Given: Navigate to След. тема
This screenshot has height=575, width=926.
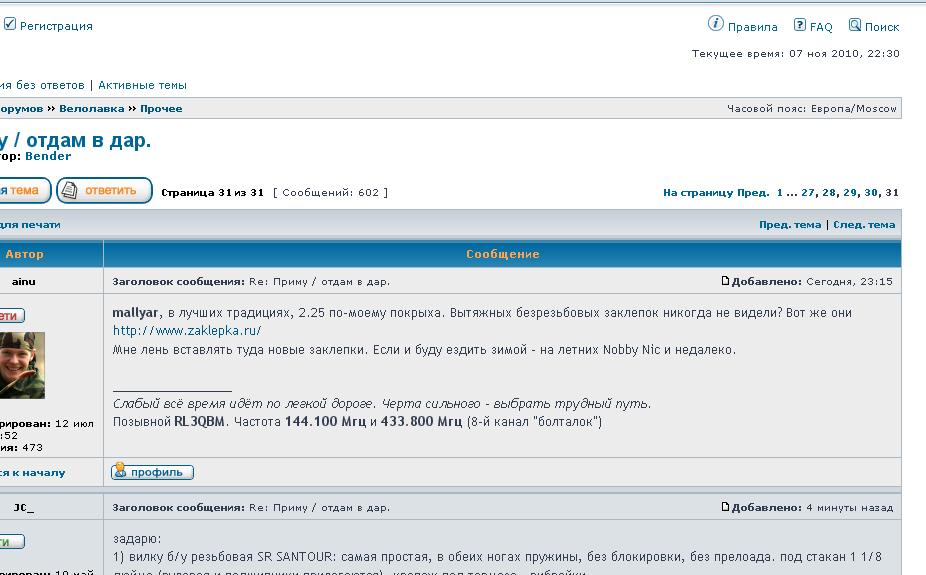Looking at the screenshot, I should [864, 225].
